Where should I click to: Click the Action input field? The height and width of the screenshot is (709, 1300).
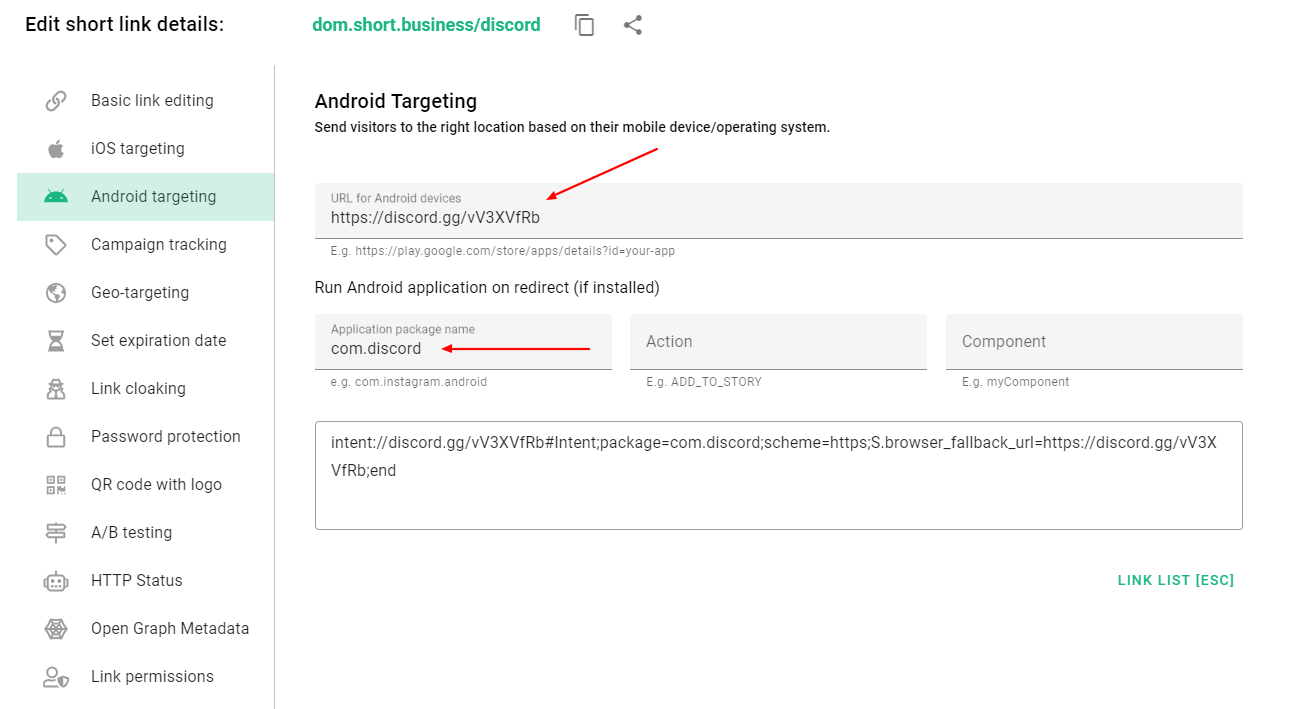coord(778,341)
